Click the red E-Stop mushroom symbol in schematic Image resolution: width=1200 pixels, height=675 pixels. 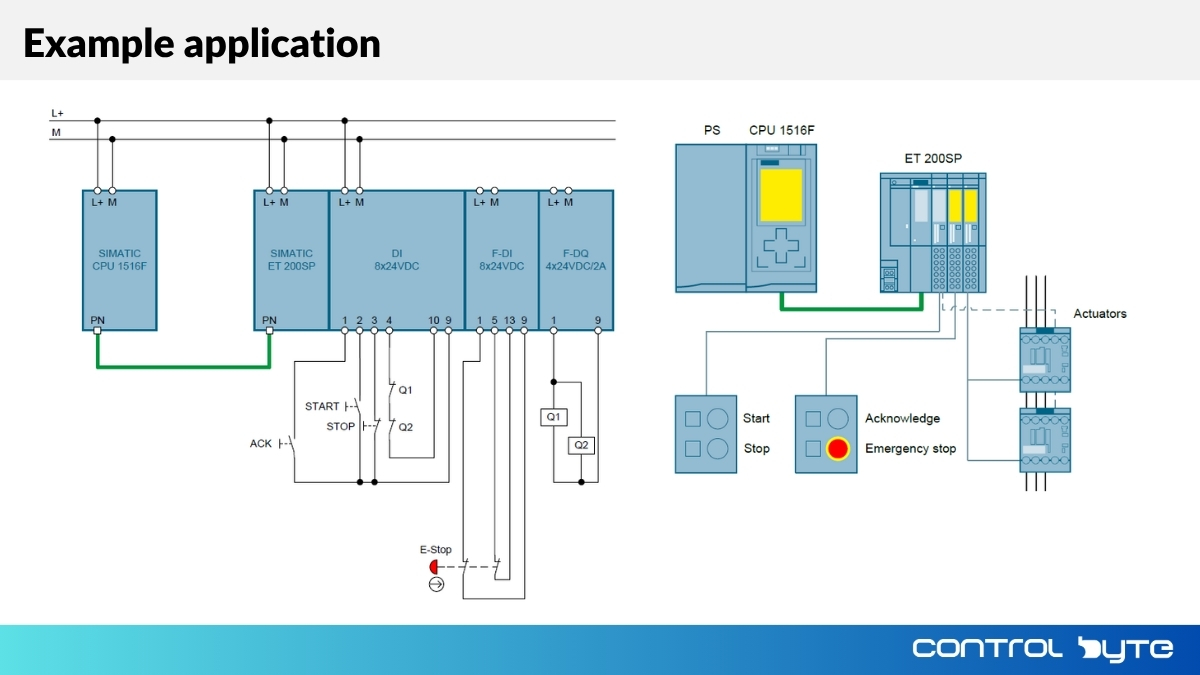pos(434,566)
